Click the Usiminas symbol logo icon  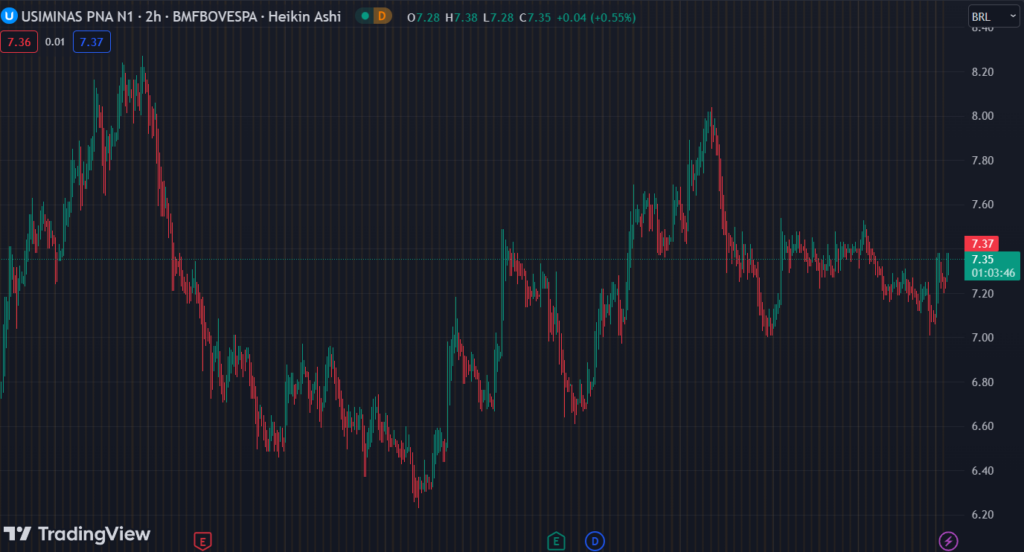tap(9, 16)
